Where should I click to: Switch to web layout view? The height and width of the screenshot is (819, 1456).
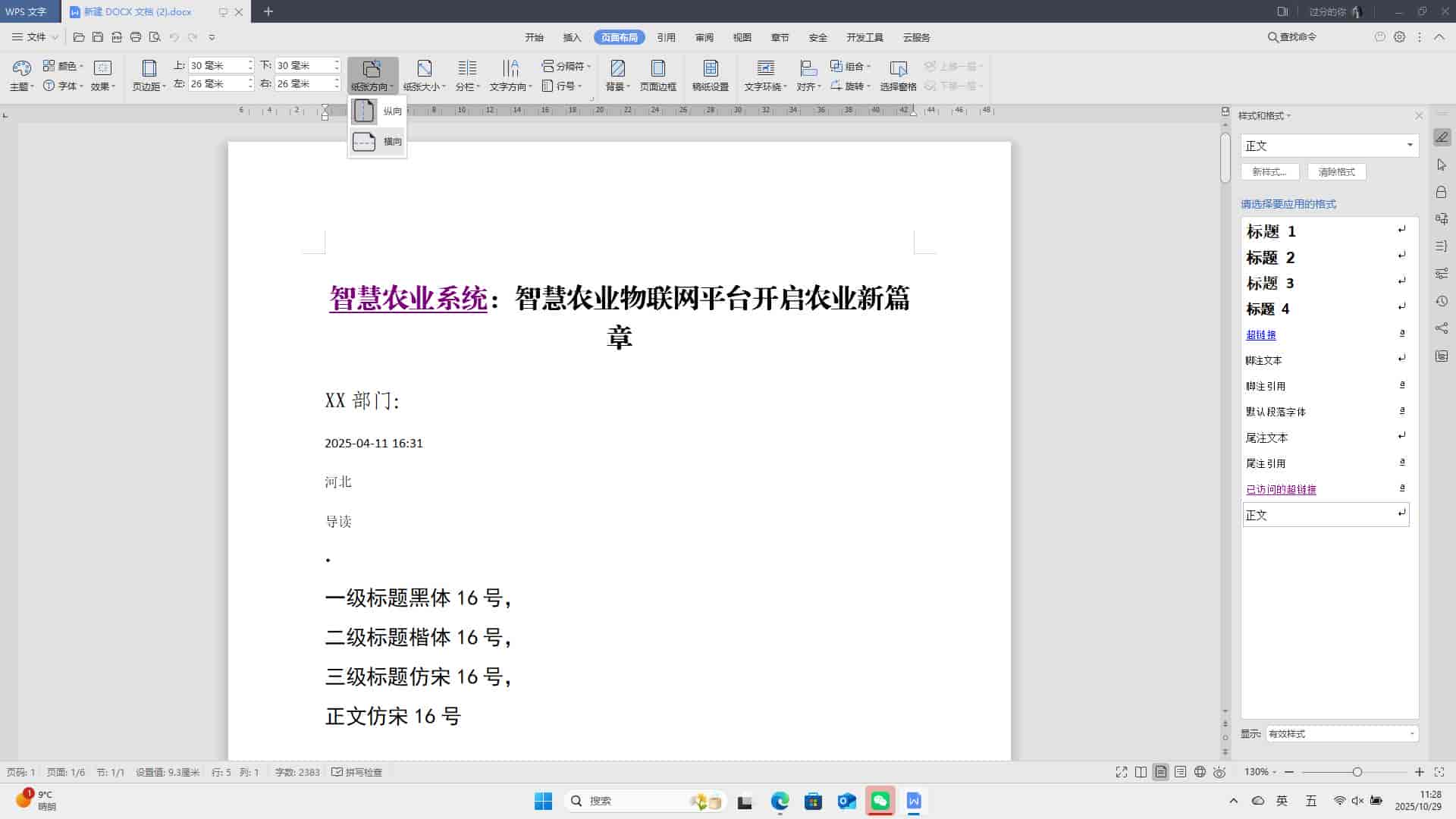point(1200,772)
